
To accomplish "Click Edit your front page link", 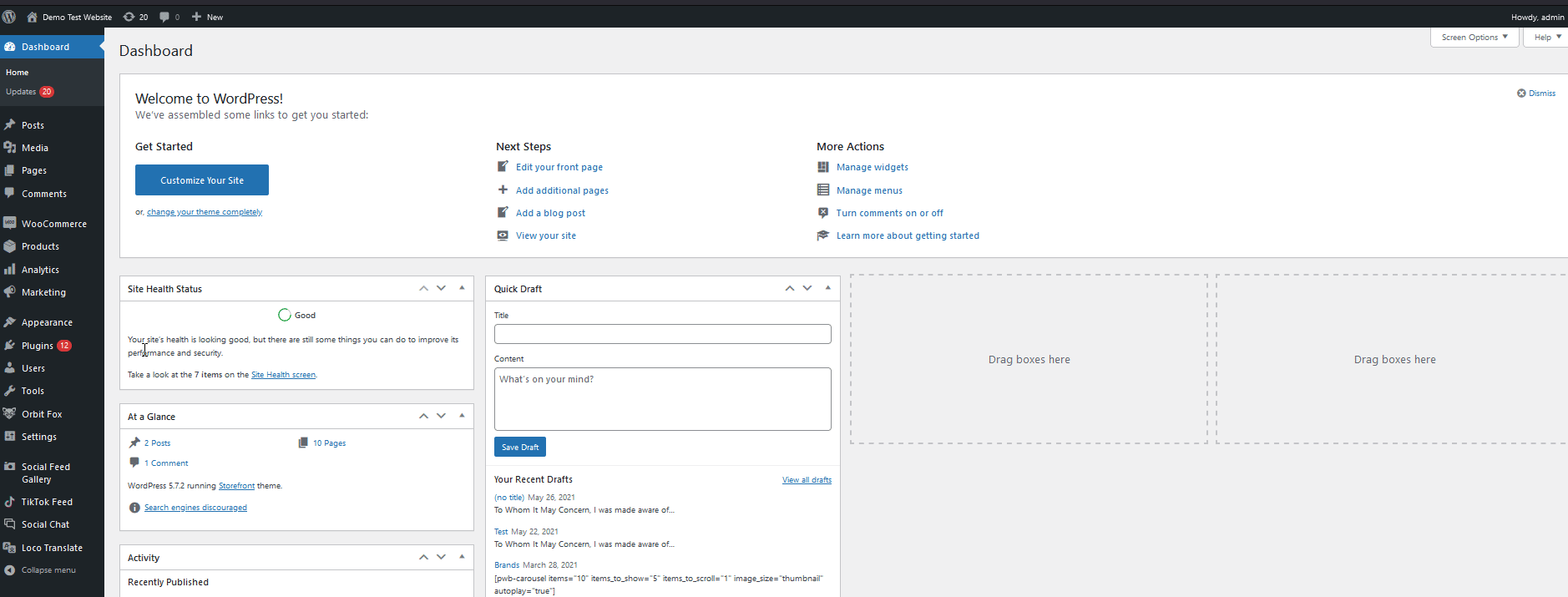I will pyautogui.click(x=559, y=167).
